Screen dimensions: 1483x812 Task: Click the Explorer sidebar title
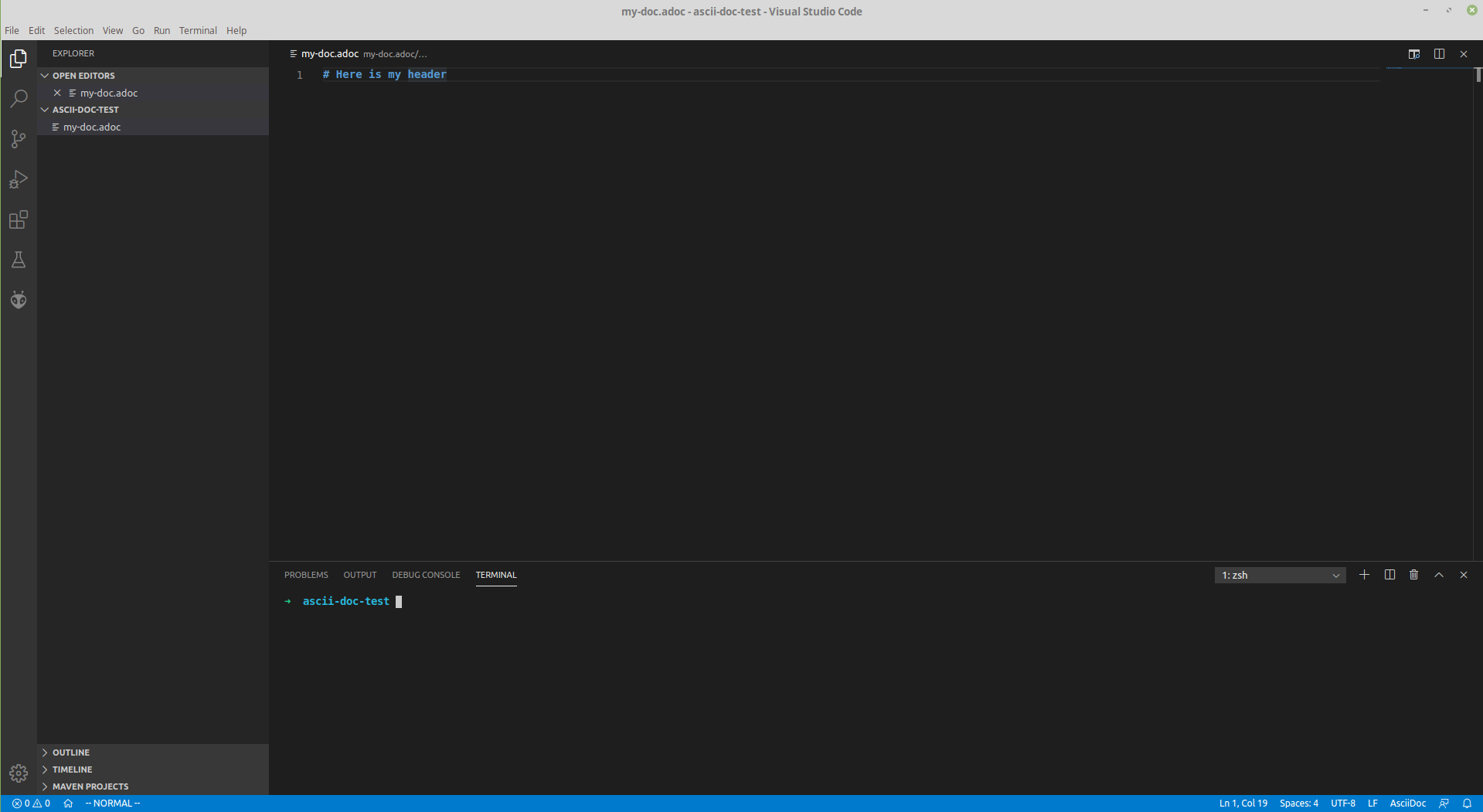(x=73, y=53)
